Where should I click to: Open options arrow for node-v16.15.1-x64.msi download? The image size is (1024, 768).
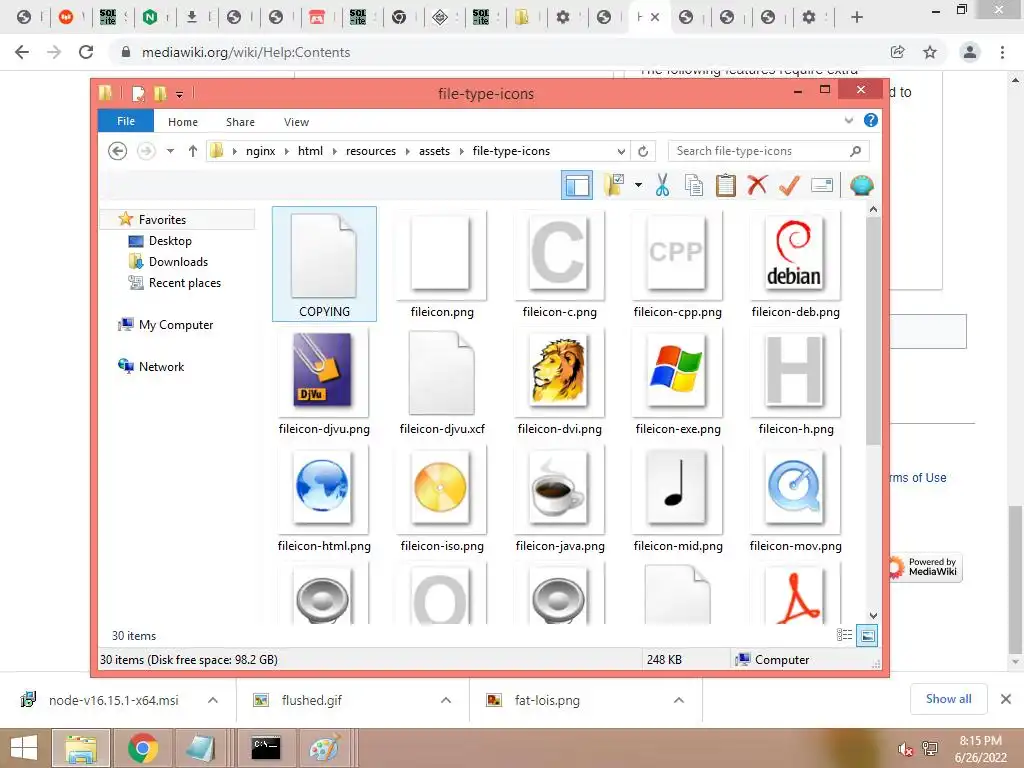213,700
